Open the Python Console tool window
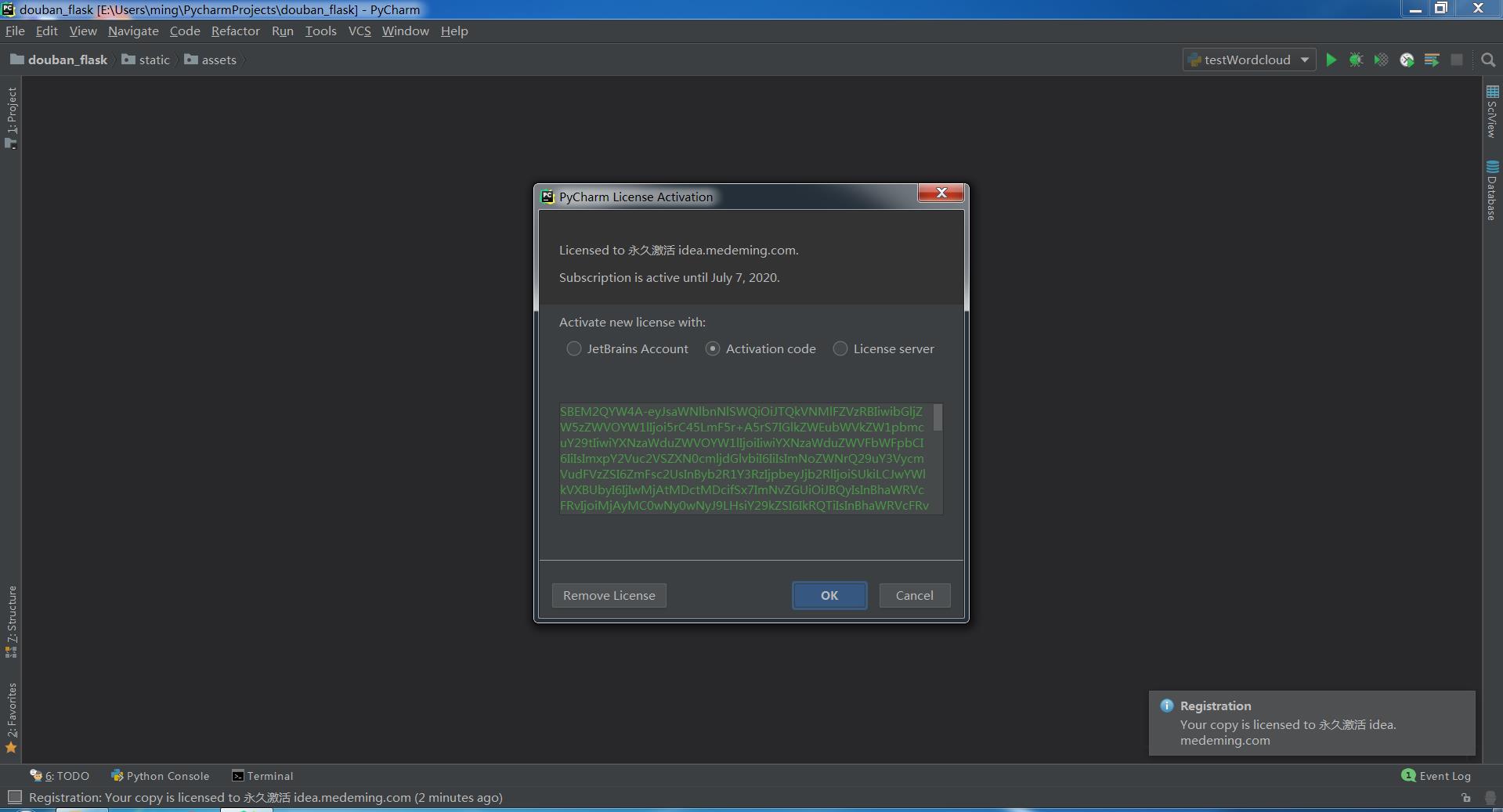Viewport: 1503px width, 812px height. (x=161, y=776)
